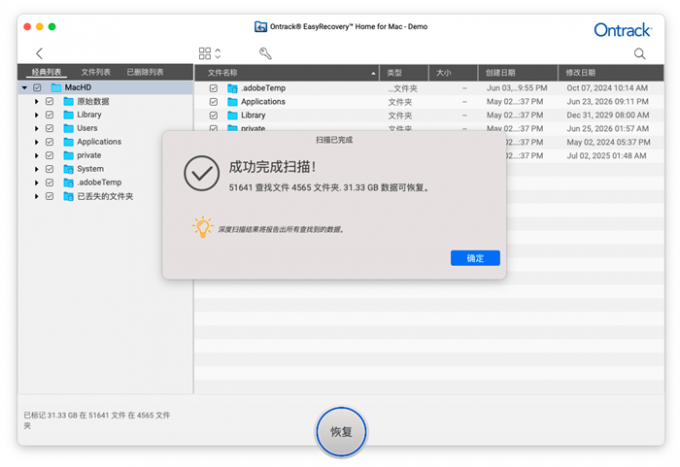The image size is (680, 467).
Task: Toggle the System tree checkbox
Action: [x=49, y=169]
